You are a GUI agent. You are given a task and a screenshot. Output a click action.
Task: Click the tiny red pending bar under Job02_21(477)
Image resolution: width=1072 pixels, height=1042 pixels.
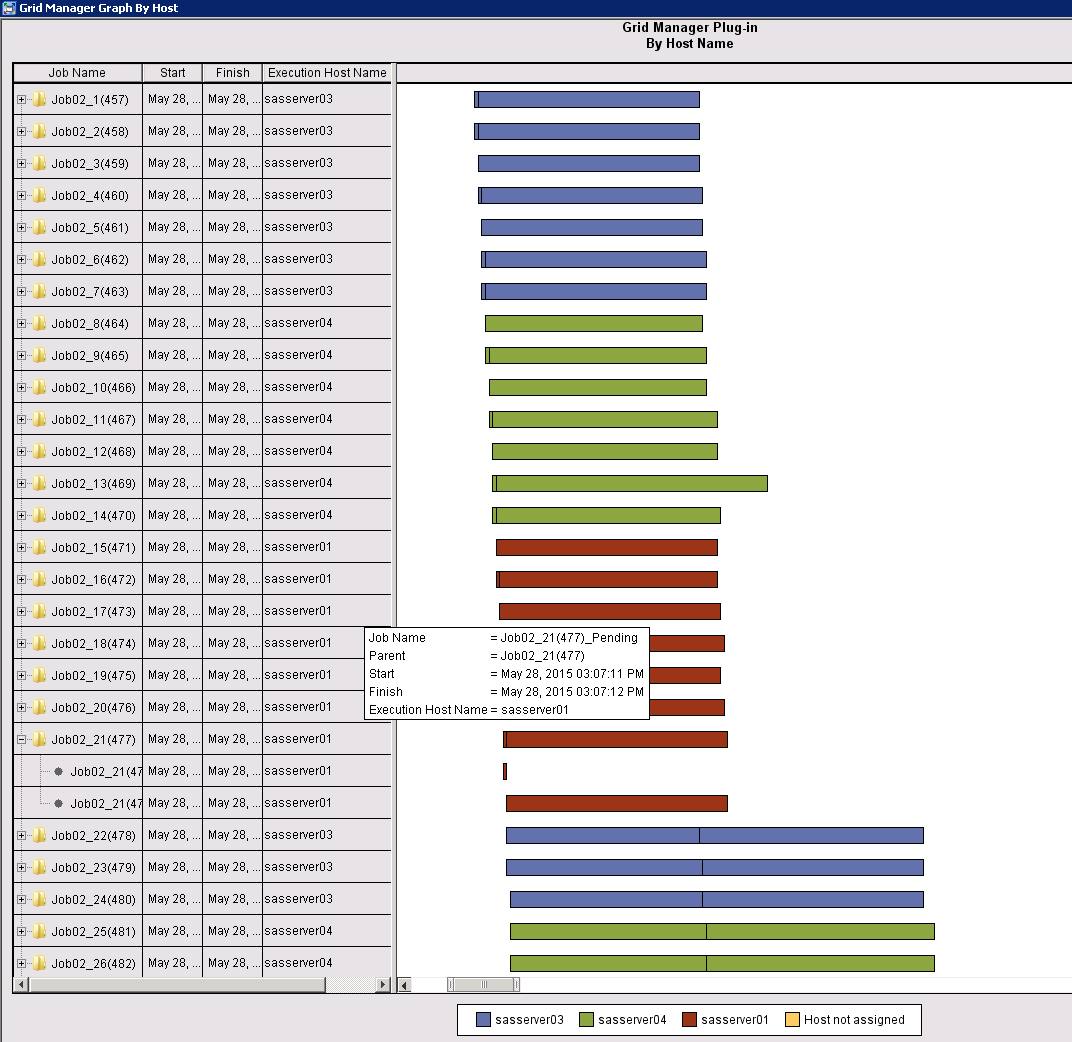(x=505, y=771)
